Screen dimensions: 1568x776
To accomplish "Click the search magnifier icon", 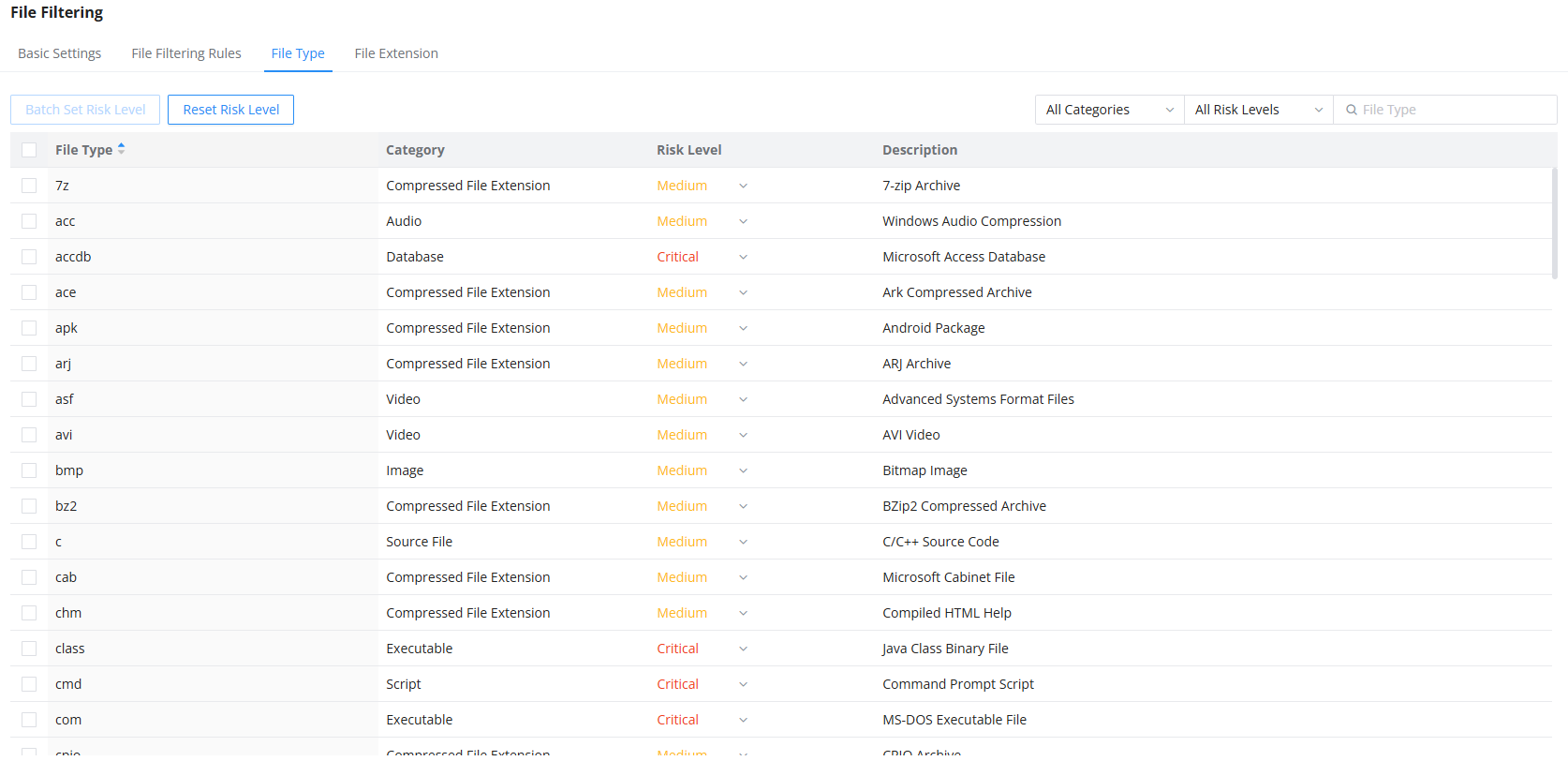I will [1352, 110].
